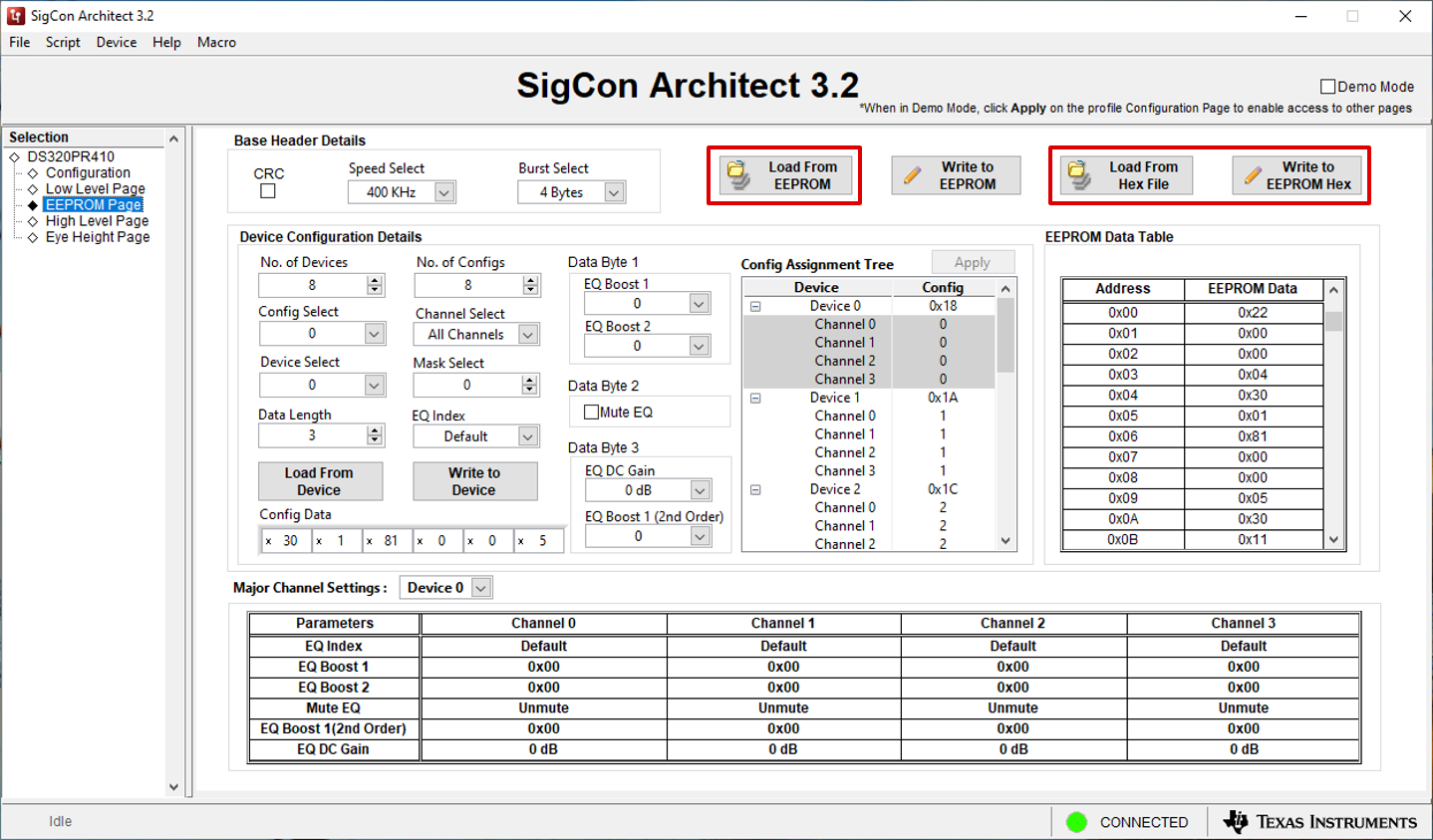The width and height of the screenshot is (1433, 840).
Task: Select address 0x04 row in EEPROM Data Table
Action: 1193,396
